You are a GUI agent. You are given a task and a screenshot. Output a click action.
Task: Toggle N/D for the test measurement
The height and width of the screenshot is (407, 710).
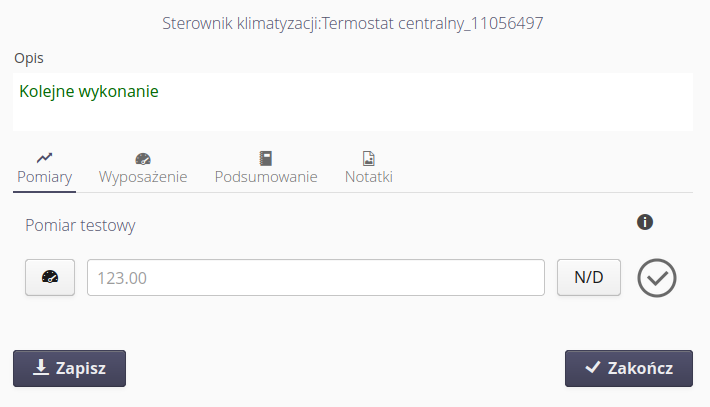(588, 278)
